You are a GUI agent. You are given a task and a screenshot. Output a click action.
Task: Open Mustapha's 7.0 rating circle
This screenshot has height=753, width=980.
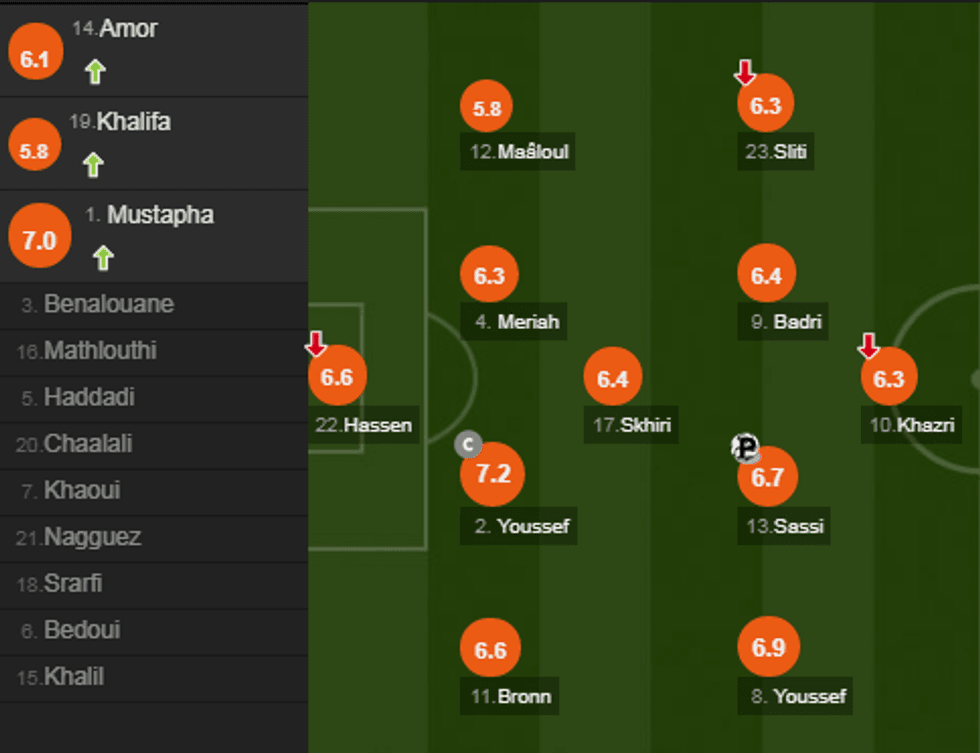tap(39, 241)
